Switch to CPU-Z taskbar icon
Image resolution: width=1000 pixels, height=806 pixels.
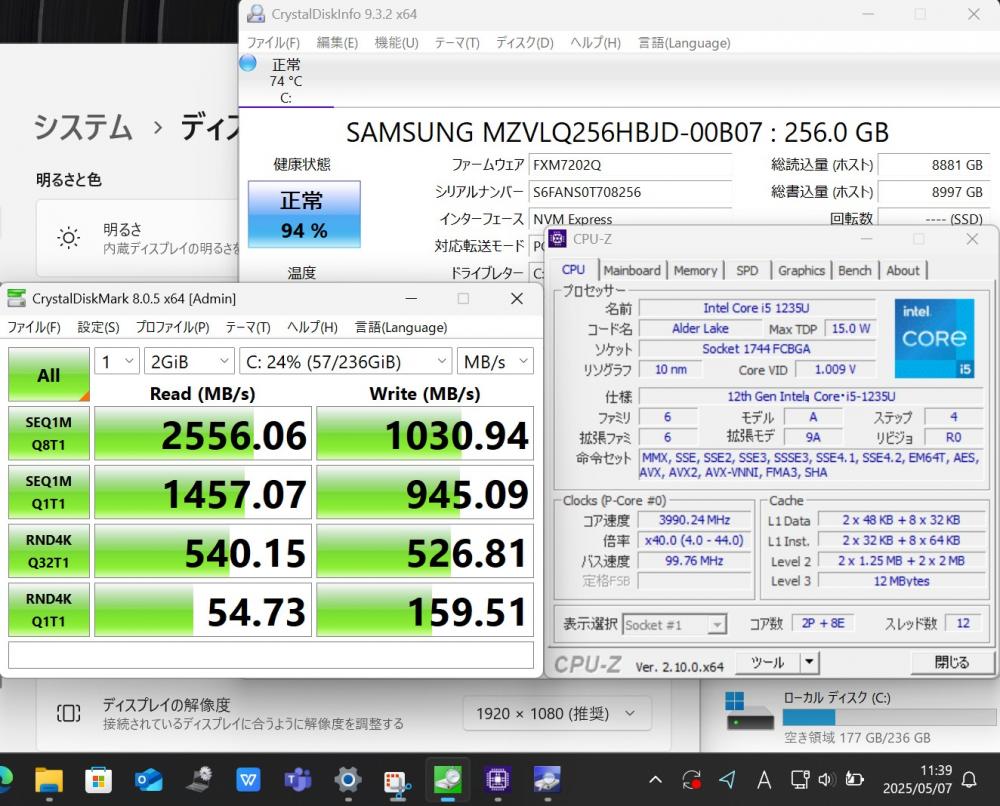(497, 779)
